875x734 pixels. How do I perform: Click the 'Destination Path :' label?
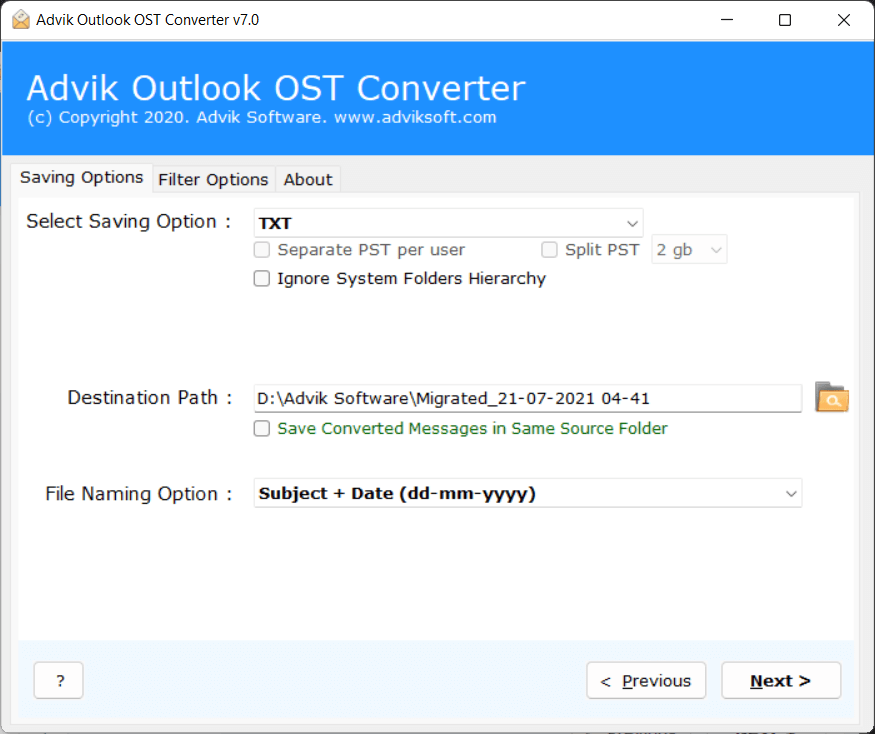(150, 397)
